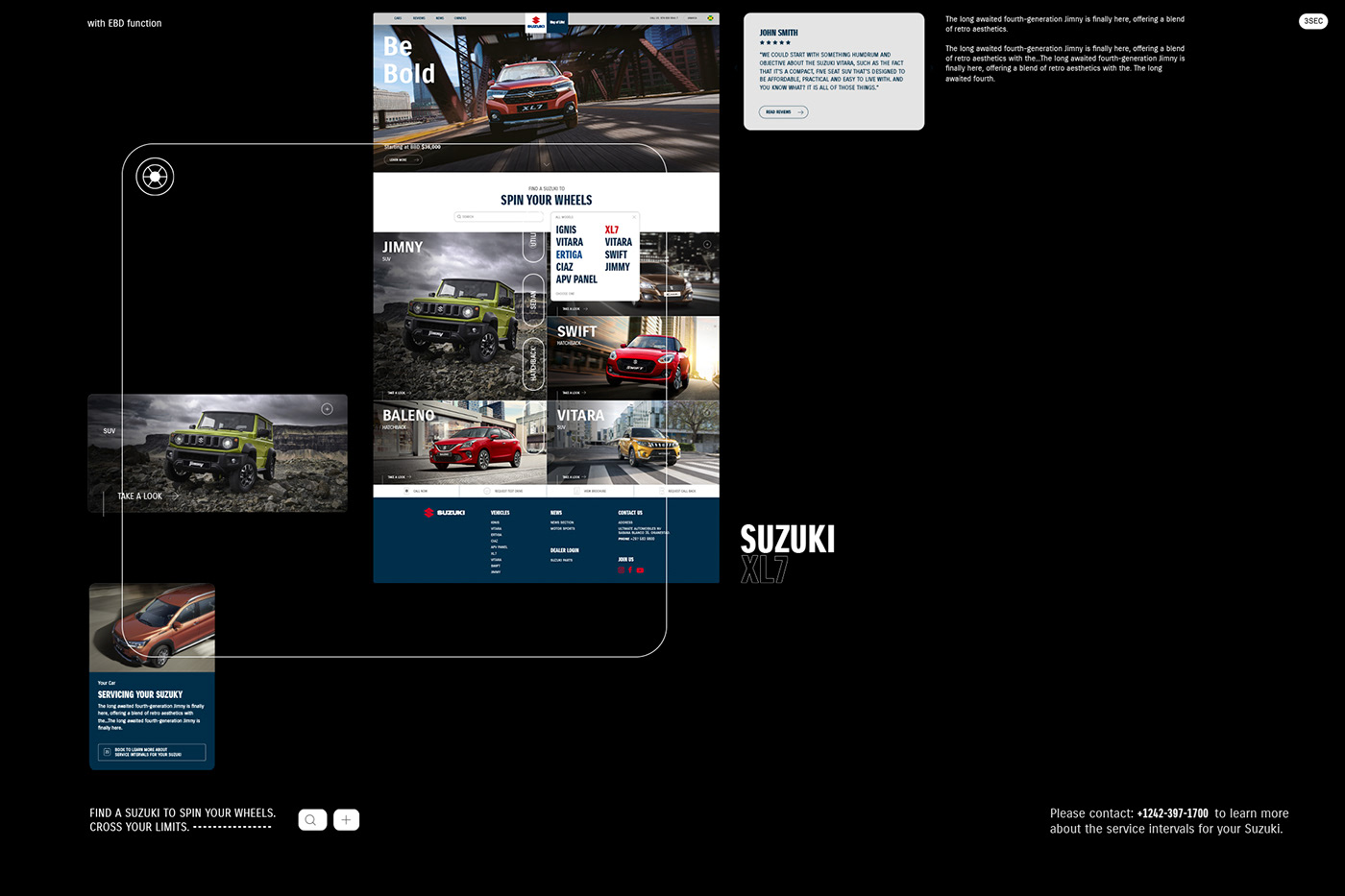Choose APV PANEL in All Models list
The height and width of the screenshot is (896, 1345).
point(576,279)
